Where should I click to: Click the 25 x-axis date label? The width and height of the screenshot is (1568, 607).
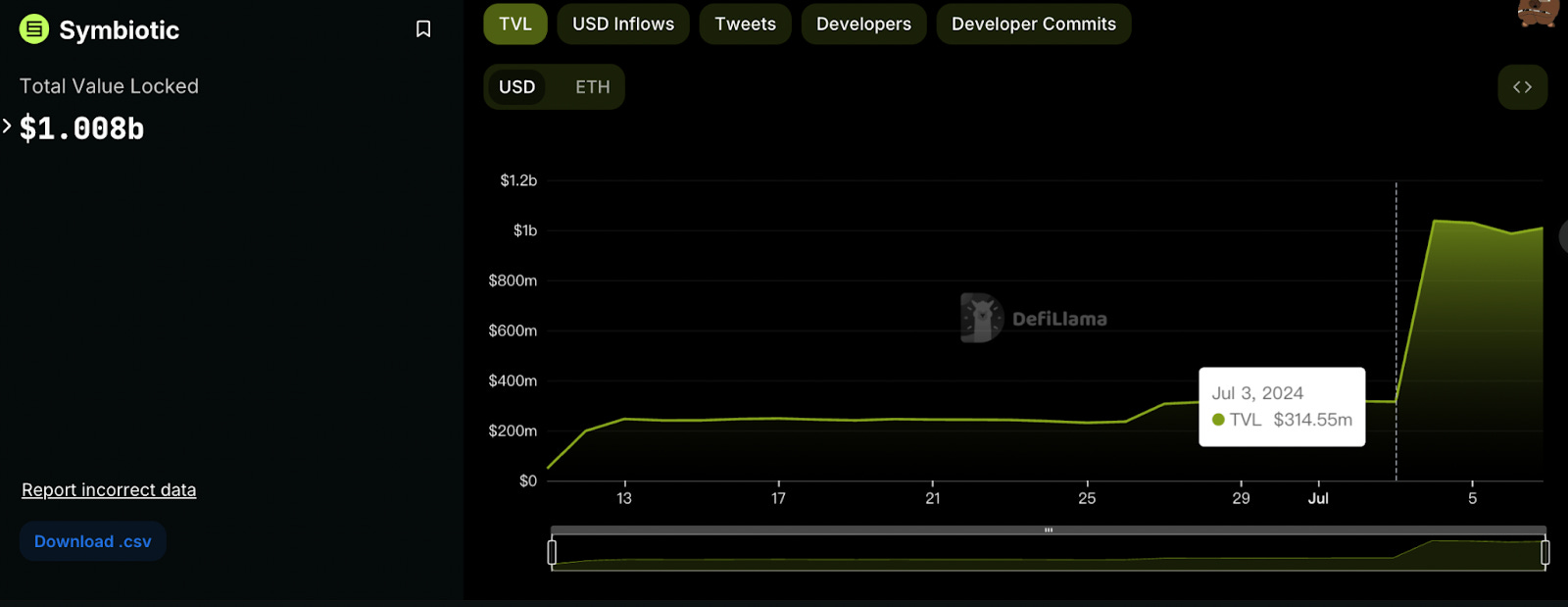[1087, 498]
